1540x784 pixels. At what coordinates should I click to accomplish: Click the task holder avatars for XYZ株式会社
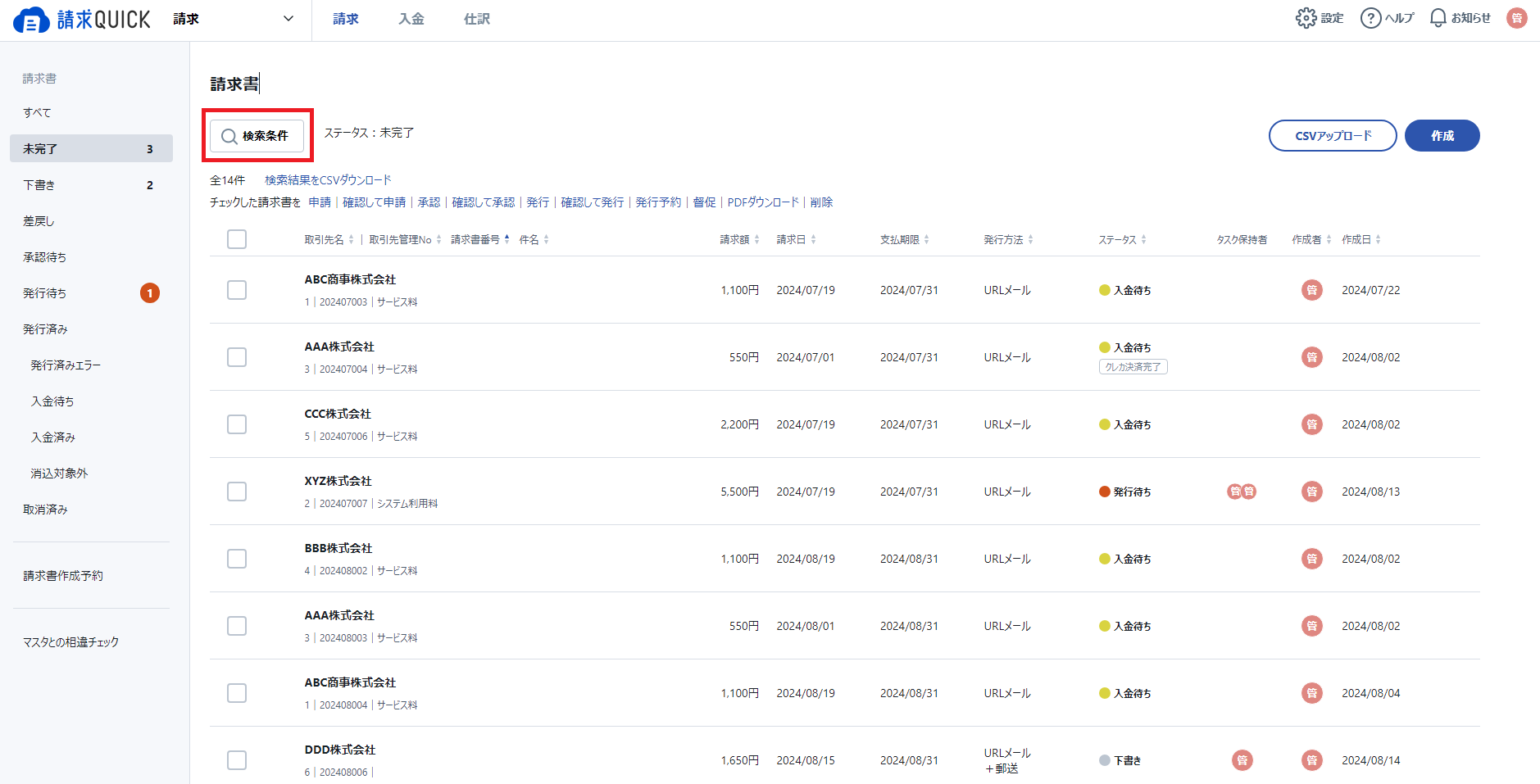click(1242, 492)
